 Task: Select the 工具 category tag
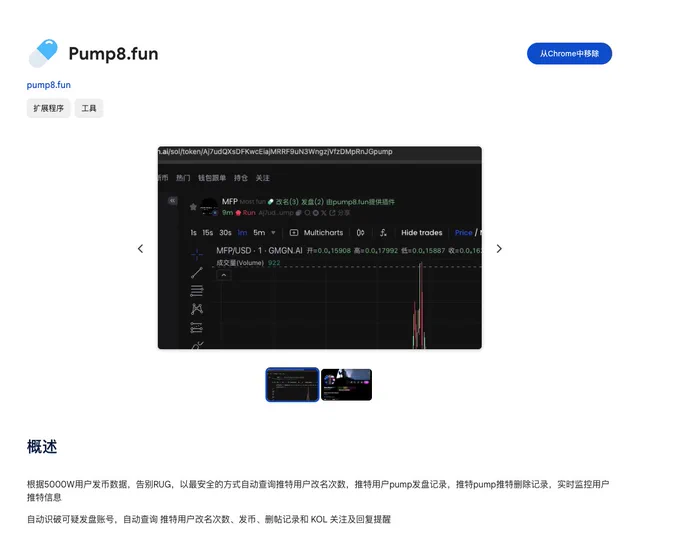click(89, 108)
